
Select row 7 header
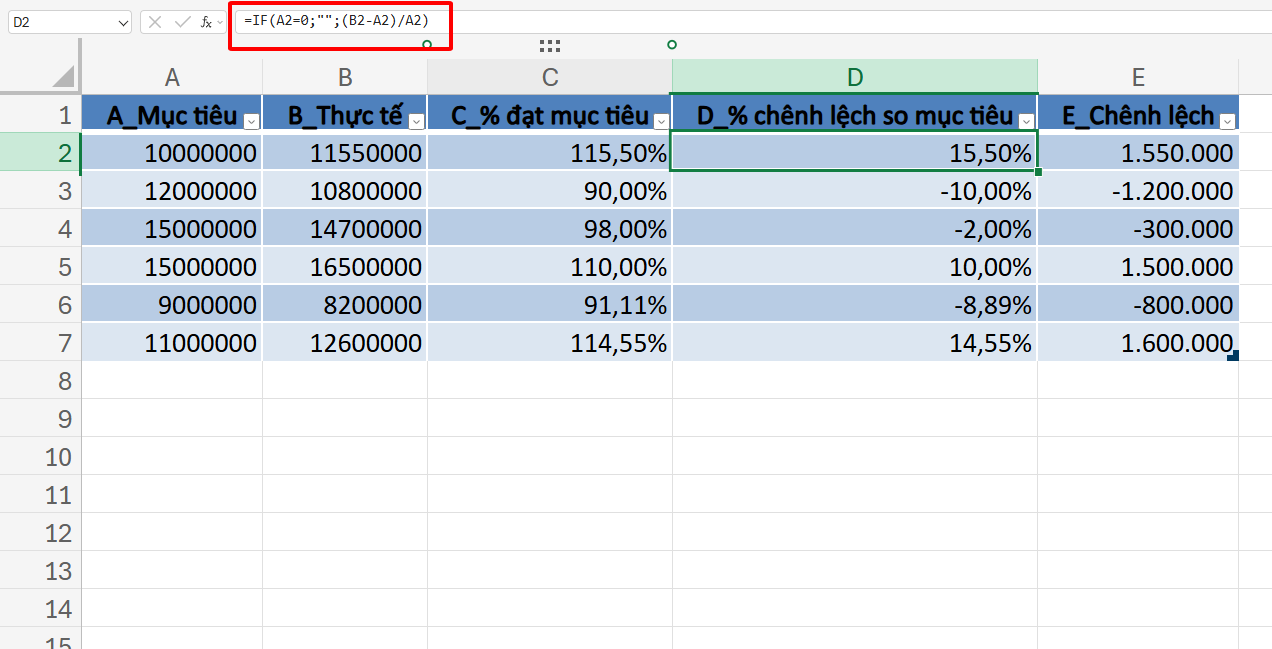(x=40, y=342)
